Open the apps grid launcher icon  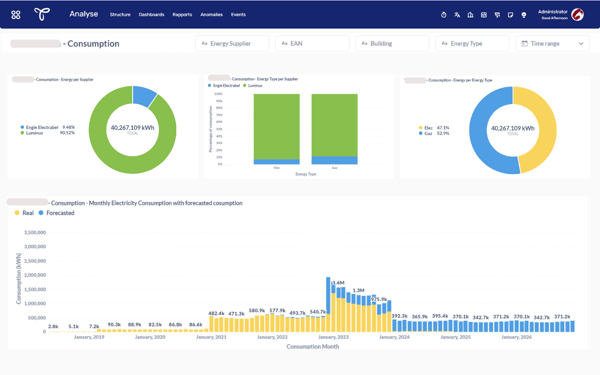click(16, 15)
